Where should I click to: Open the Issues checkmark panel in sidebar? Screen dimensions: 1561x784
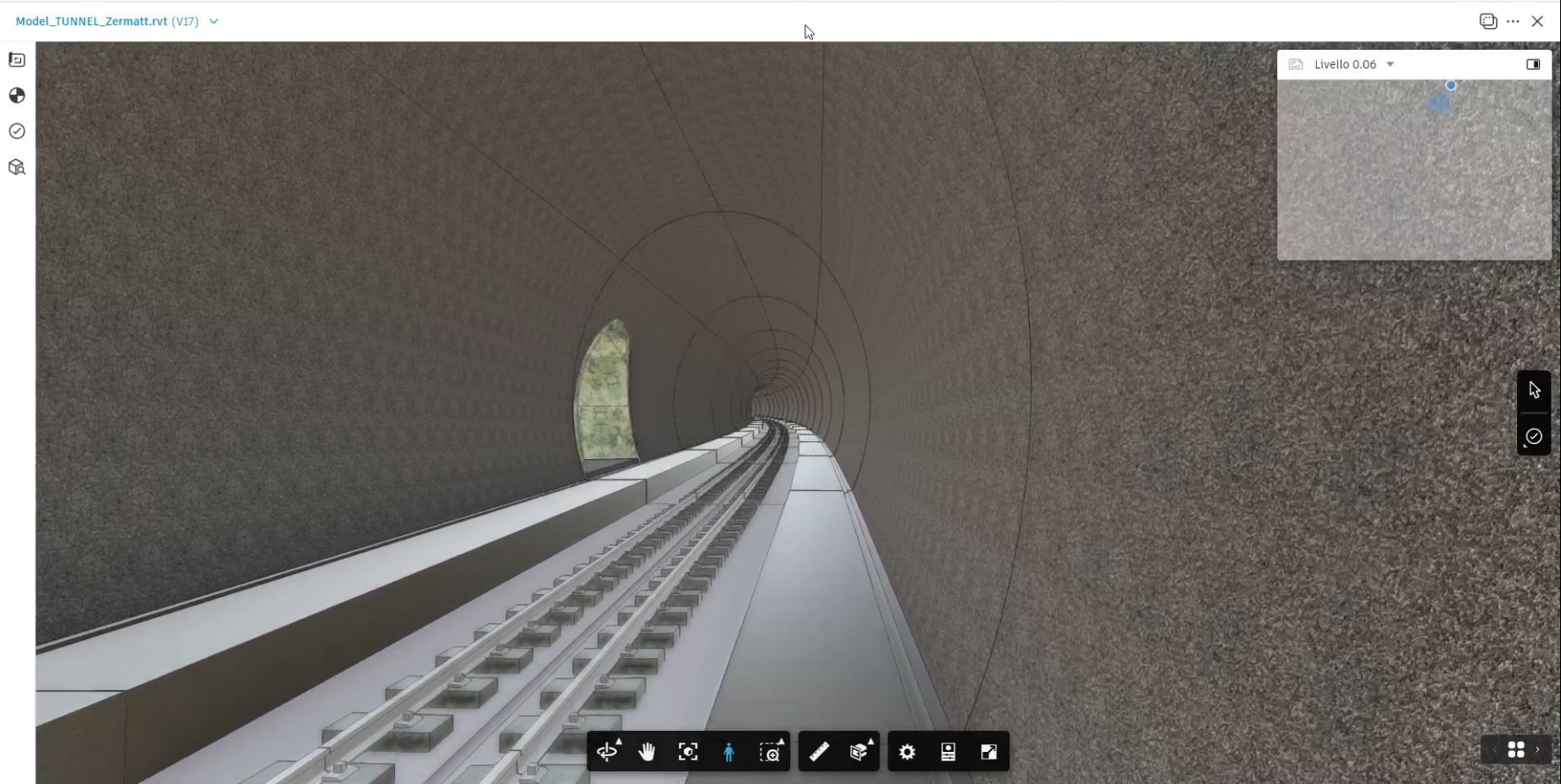(x=17, y=131)
